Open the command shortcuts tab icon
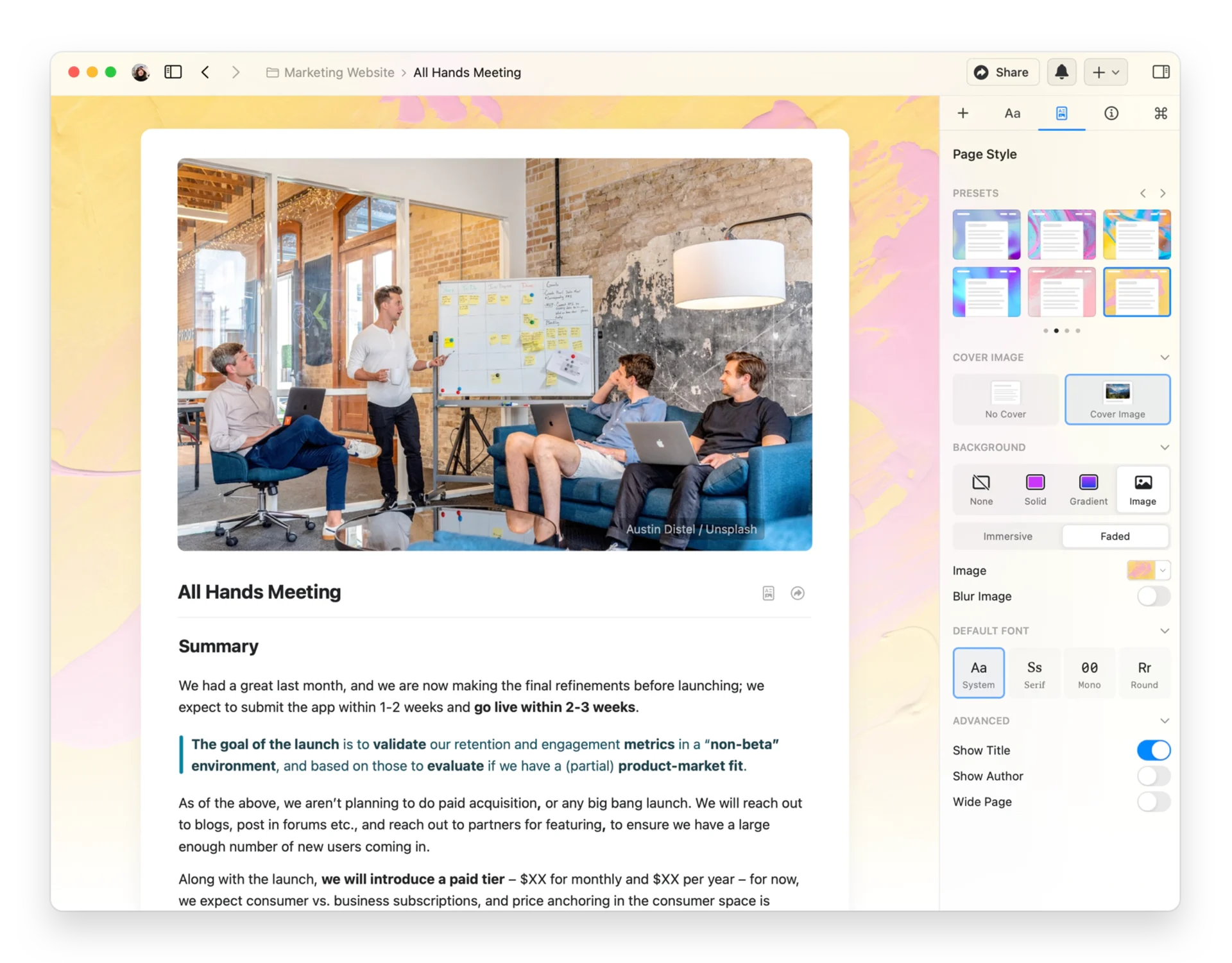Screen dimensions: 1232x963 coord(1160,114)
